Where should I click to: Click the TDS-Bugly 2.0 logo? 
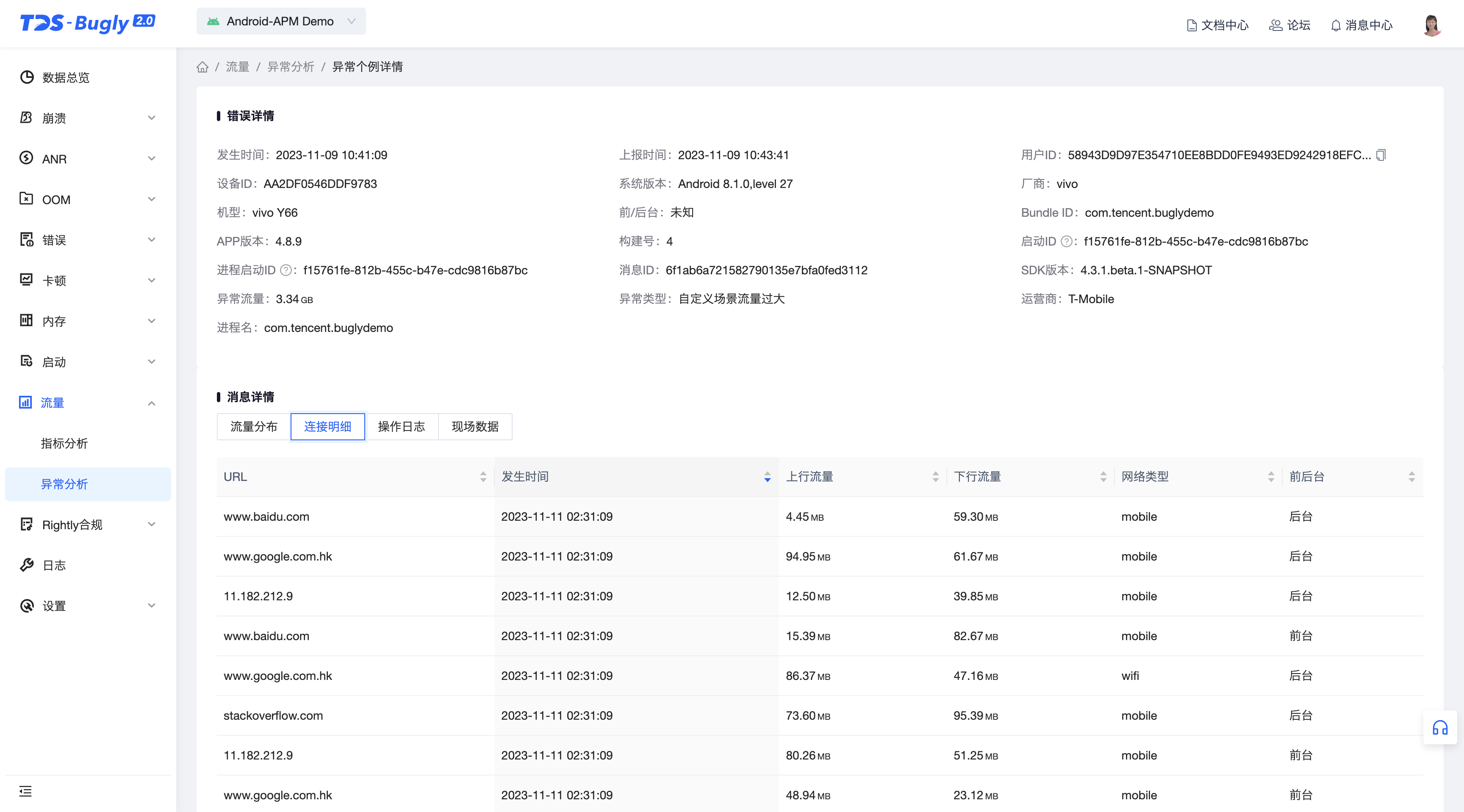coord(88,23)
